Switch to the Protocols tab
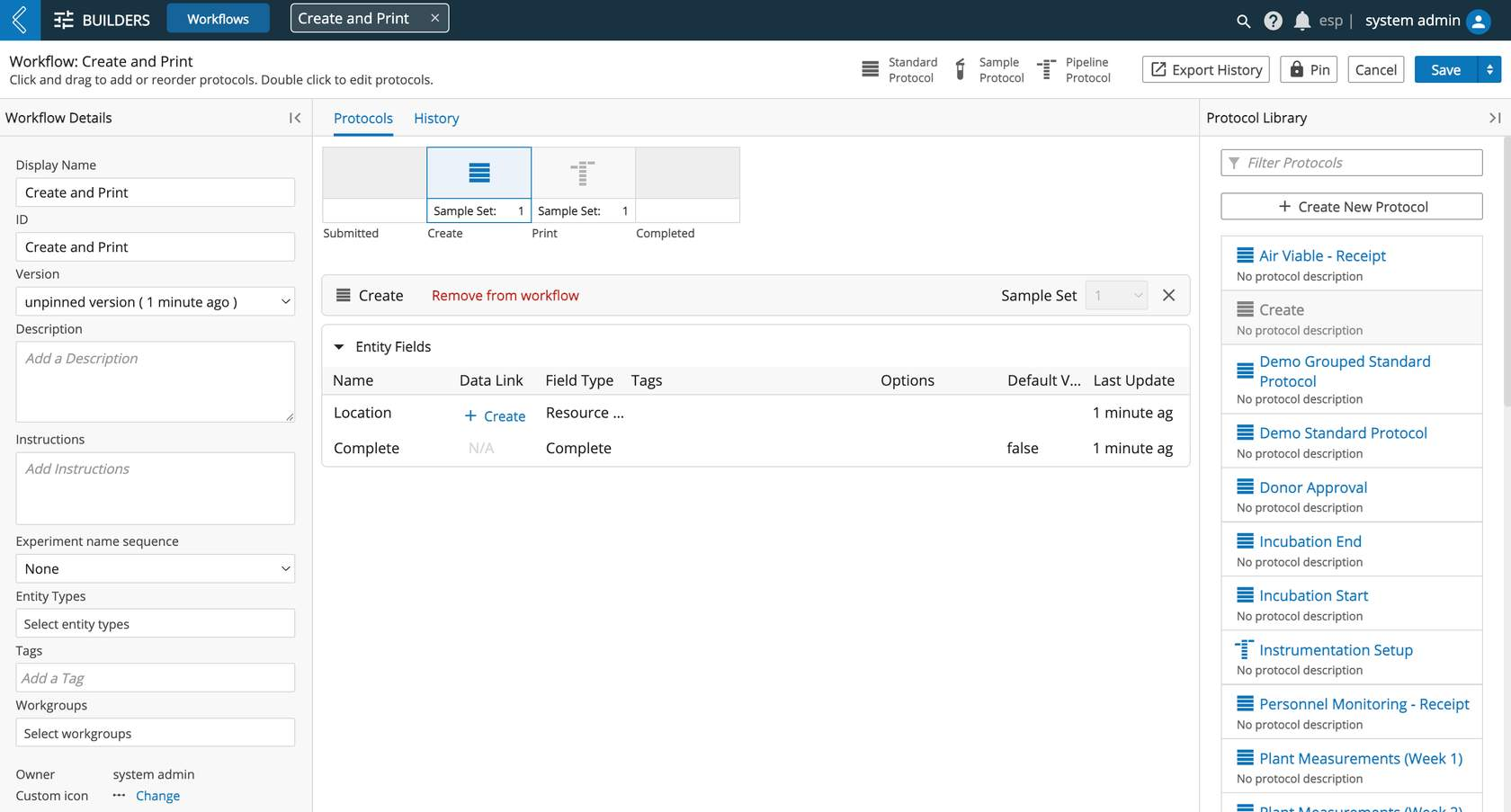1511x812 pixels. pos(363,118)
